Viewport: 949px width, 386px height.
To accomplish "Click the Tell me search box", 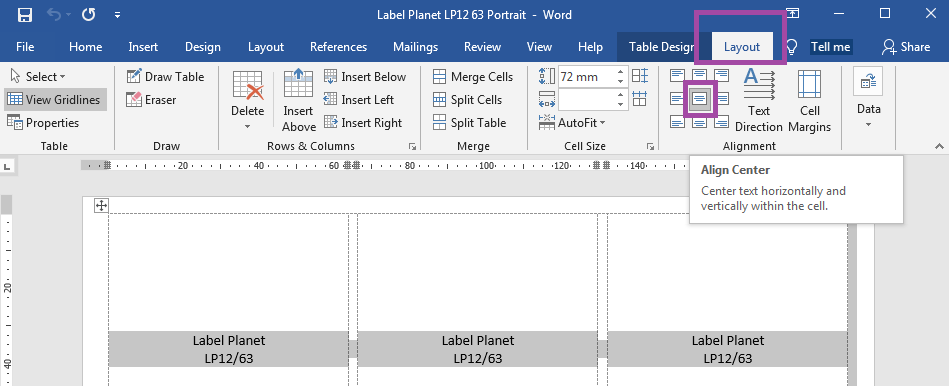I will [x=830, y=47].
